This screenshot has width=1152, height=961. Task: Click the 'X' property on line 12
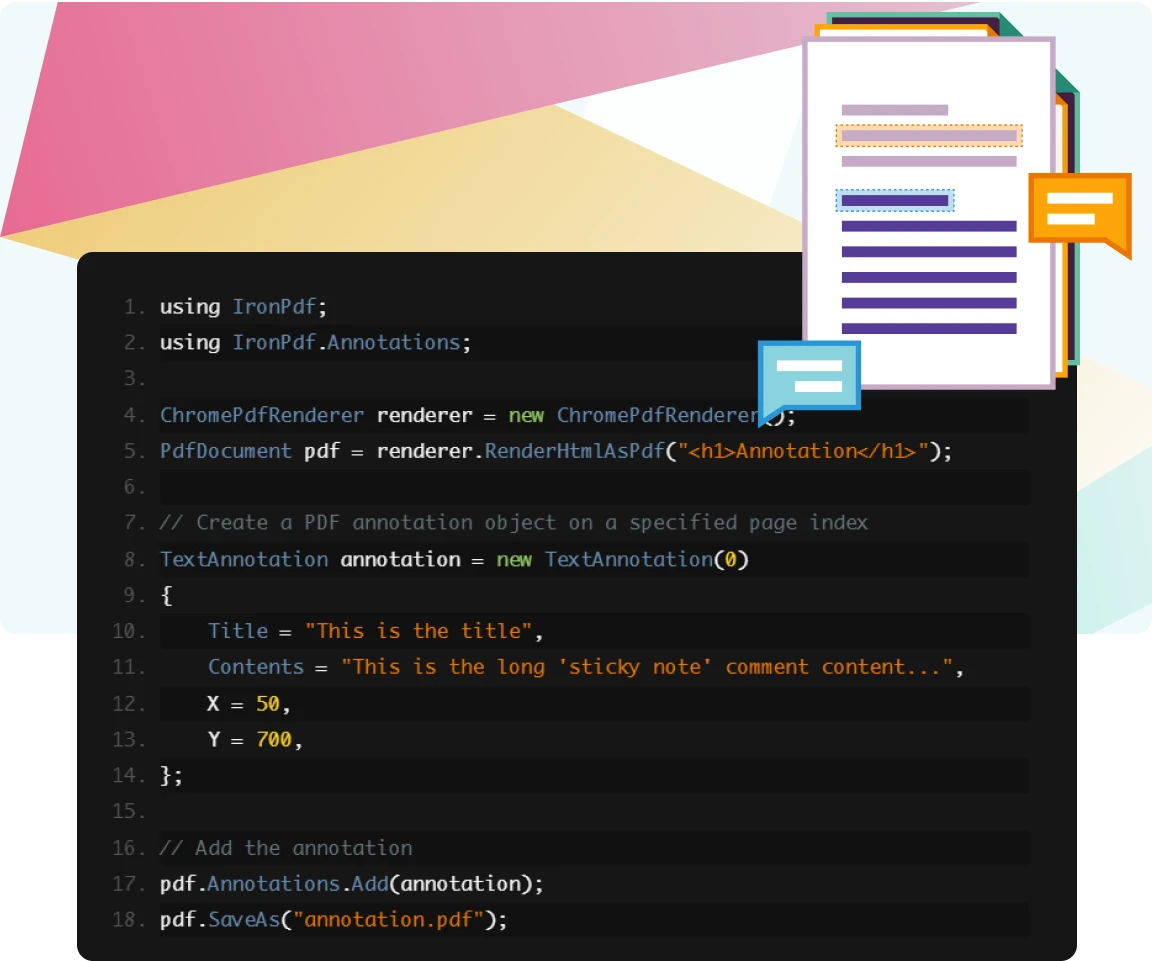213,704
